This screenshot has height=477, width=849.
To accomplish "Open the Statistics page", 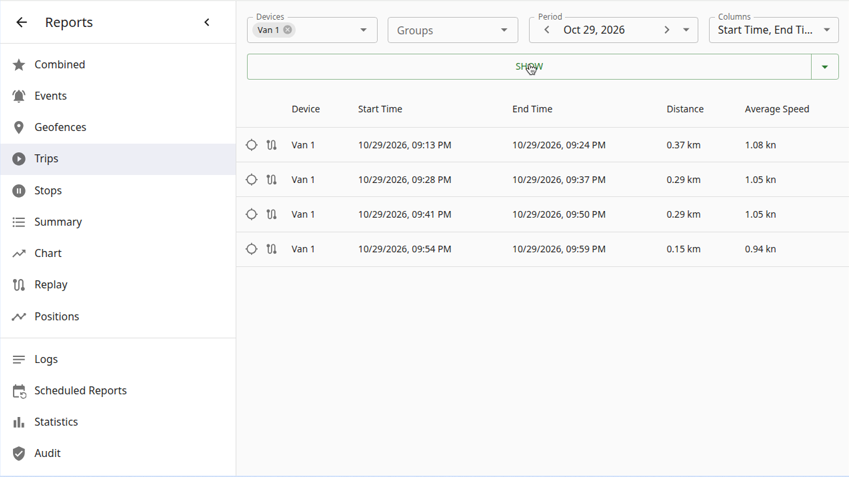I will coord(118,422).
